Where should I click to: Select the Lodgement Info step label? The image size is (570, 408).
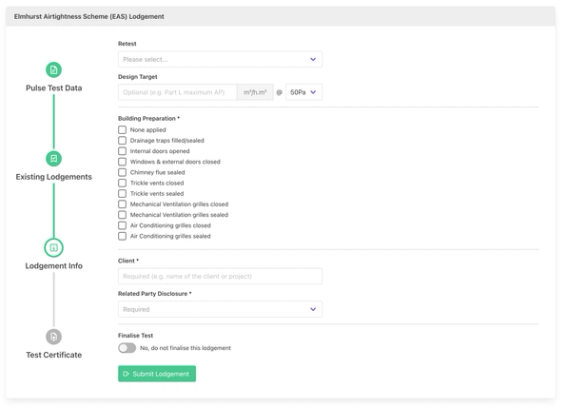coord(54,266)
